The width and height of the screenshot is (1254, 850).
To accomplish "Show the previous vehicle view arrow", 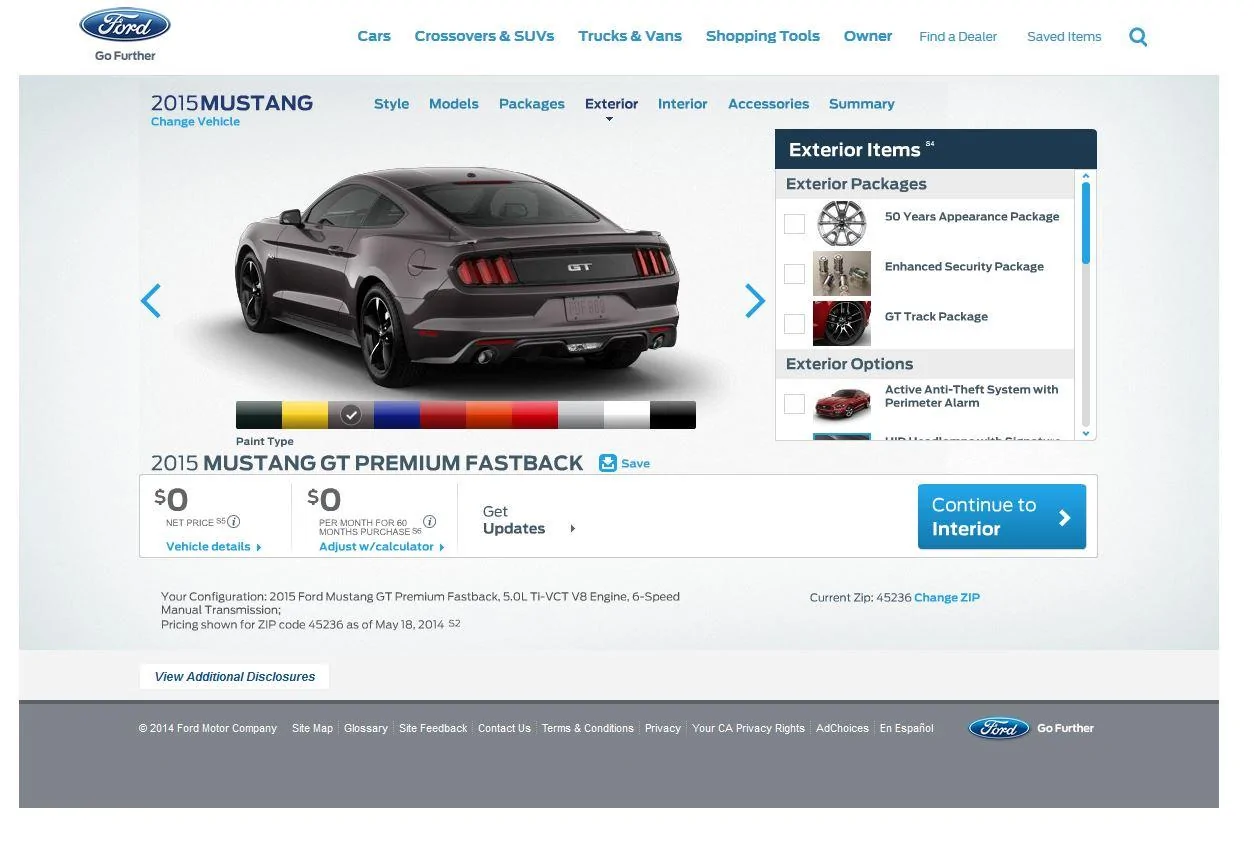I will click(151, 300).
